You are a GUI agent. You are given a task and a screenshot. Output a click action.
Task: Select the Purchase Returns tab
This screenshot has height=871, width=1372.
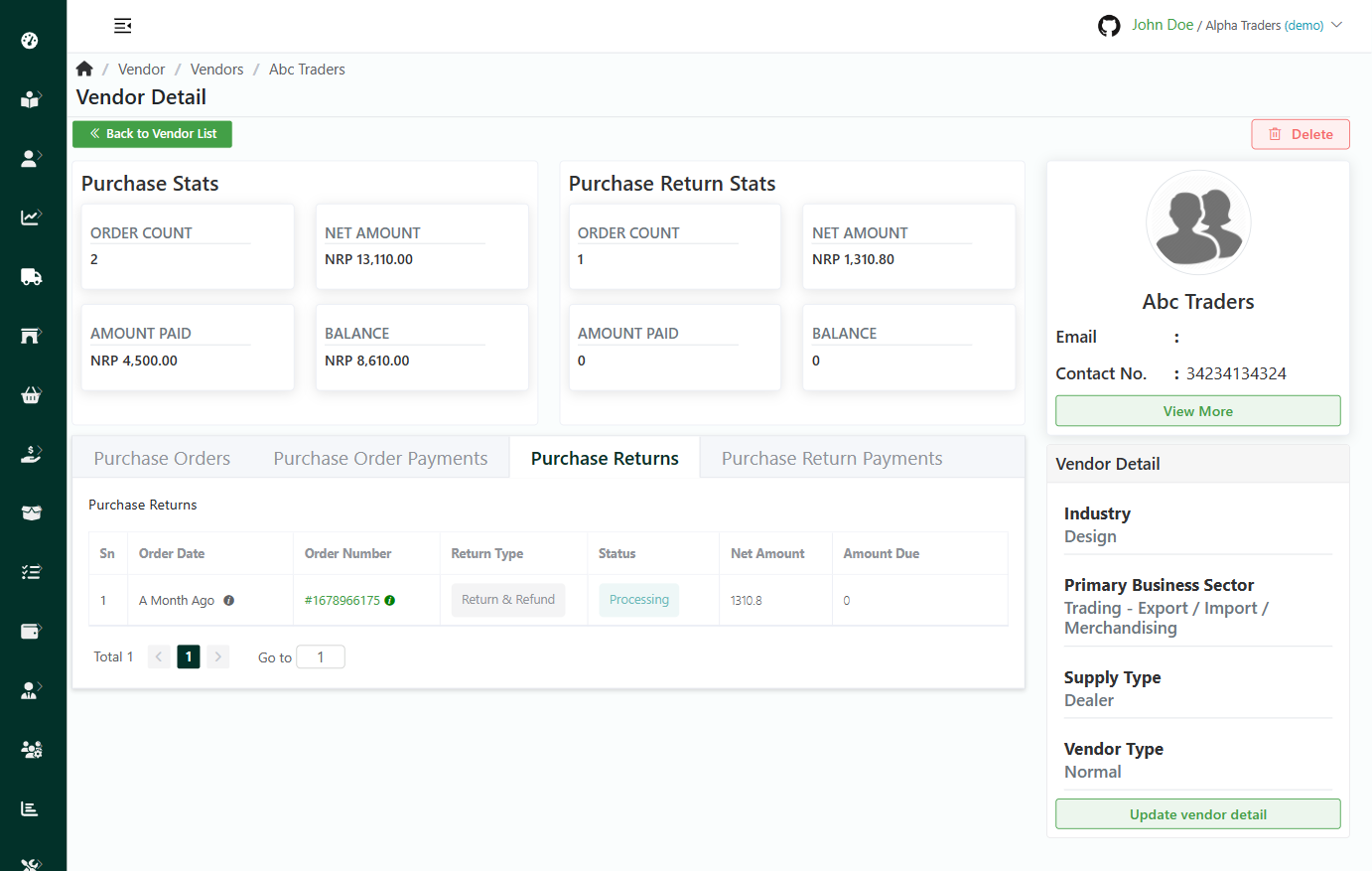(x=605, y=458)
